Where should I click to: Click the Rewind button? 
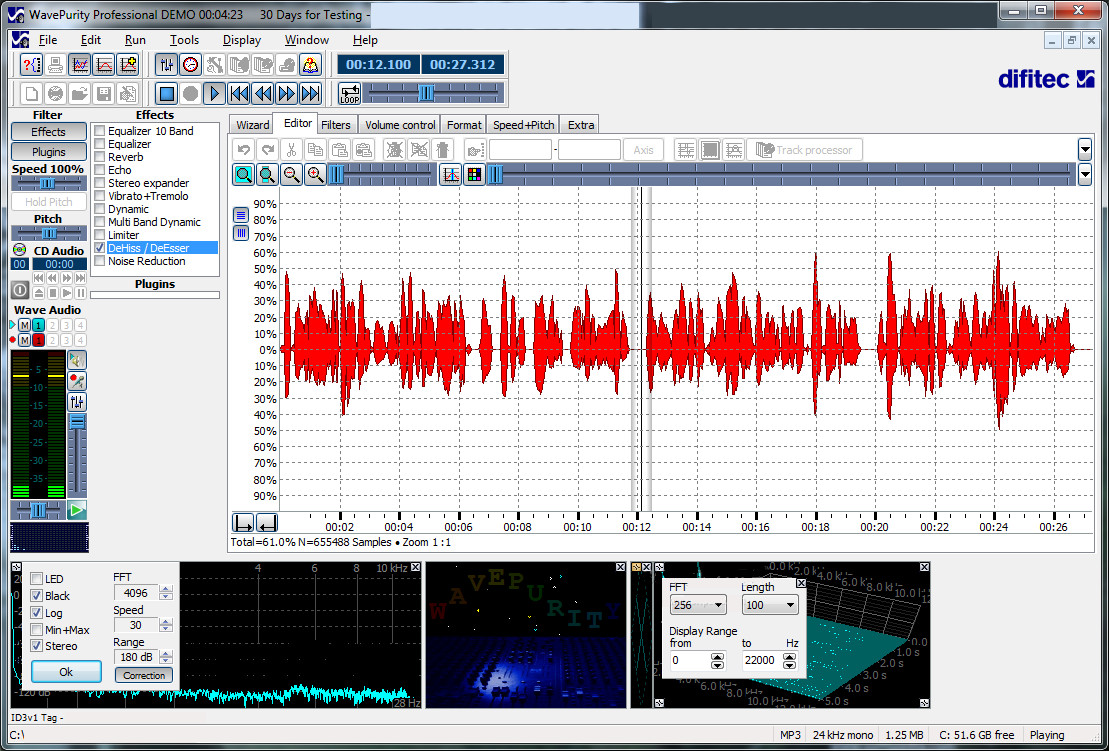[263, 93]
